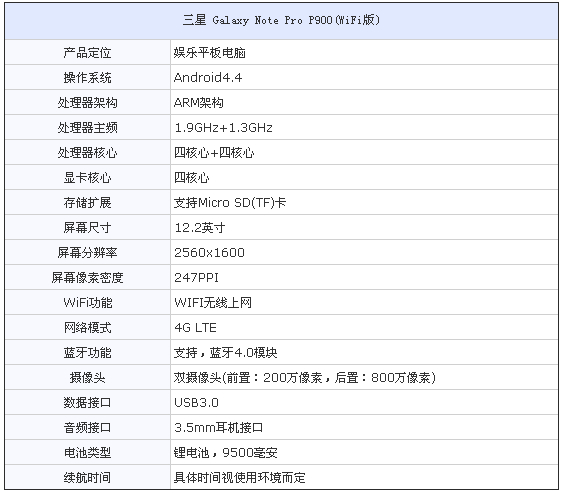Click the 显卡核心 label cell
Image resolution: width=562 pixels, height=494 pixels.
pyautogui.click(x=87, y=178)
